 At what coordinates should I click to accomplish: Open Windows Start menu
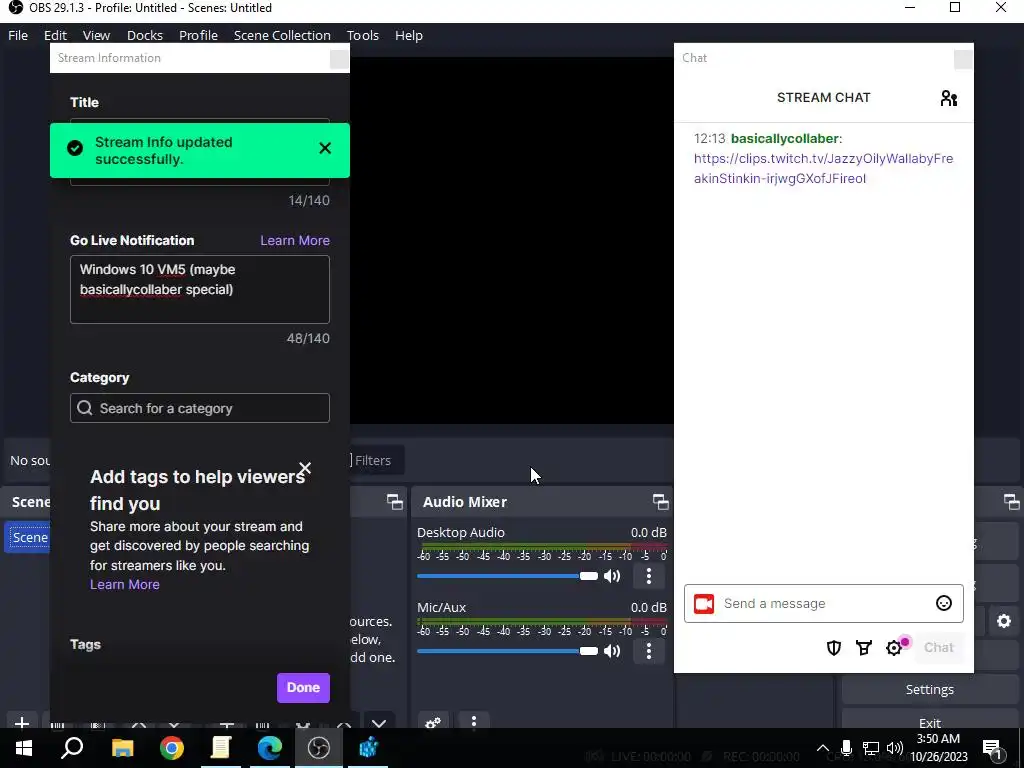[x=24, y=748]
